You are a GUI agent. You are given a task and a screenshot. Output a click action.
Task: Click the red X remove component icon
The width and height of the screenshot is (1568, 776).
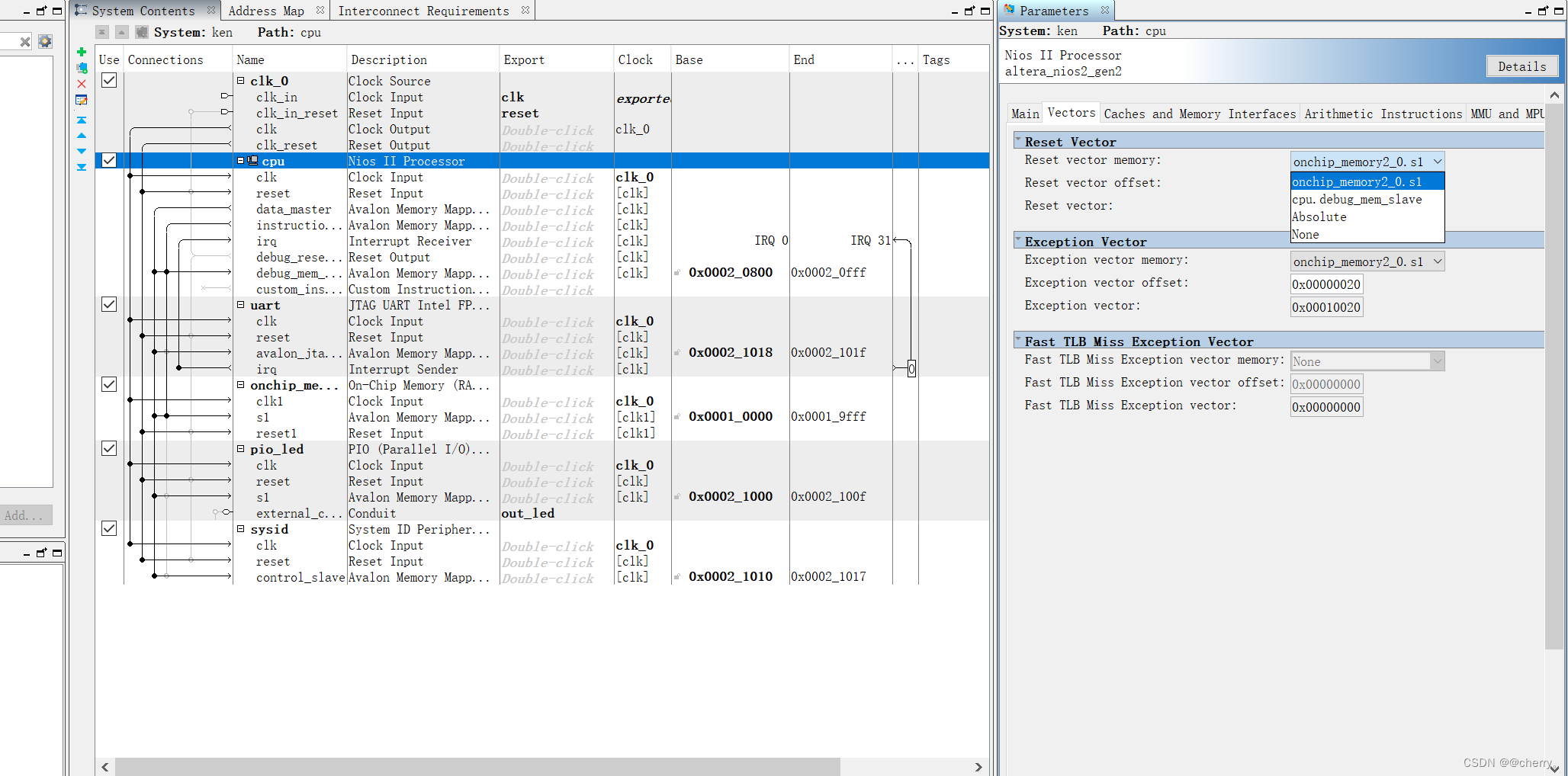(82, 84)
